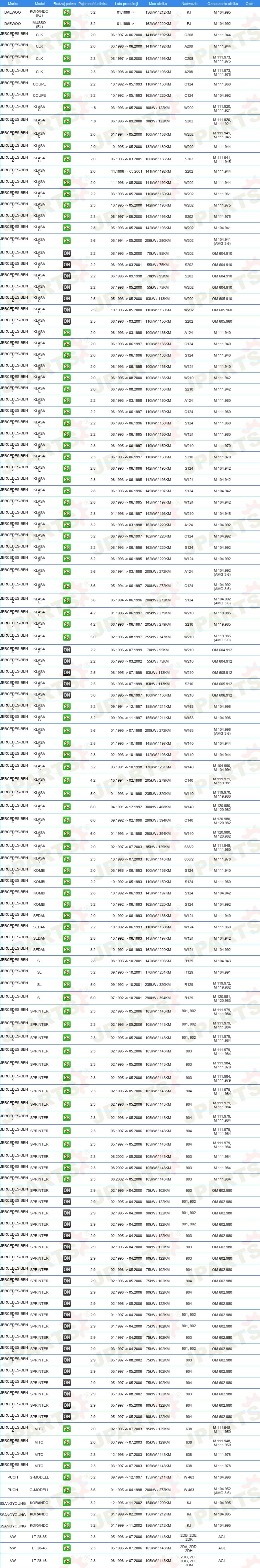Select the 'M 104.941 (AMG 3.6)' engine code

(222, 241)
